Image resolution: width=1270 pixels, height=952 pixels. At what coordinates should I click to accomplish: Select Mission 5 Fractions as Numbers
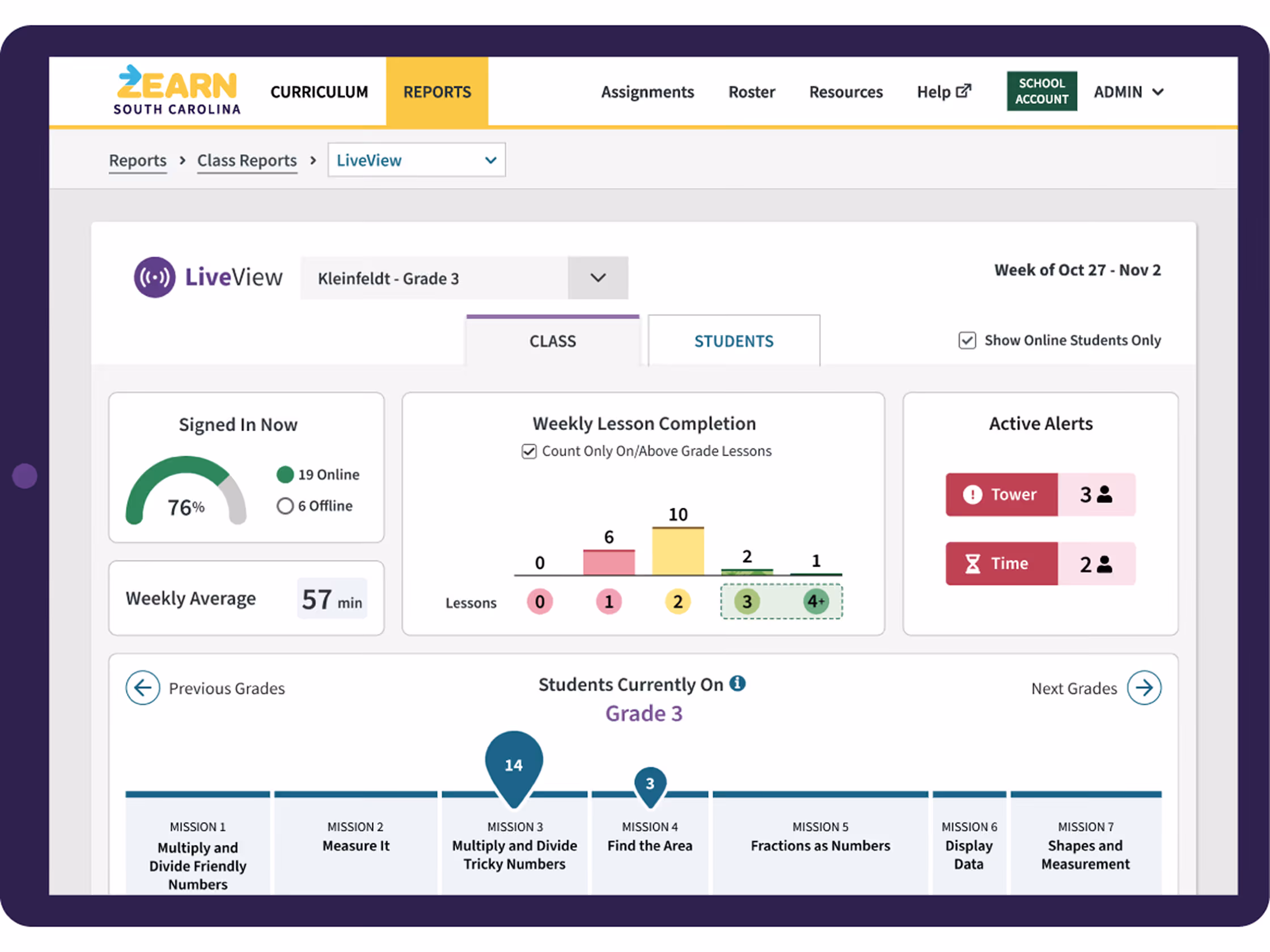(x=820, y=844)
